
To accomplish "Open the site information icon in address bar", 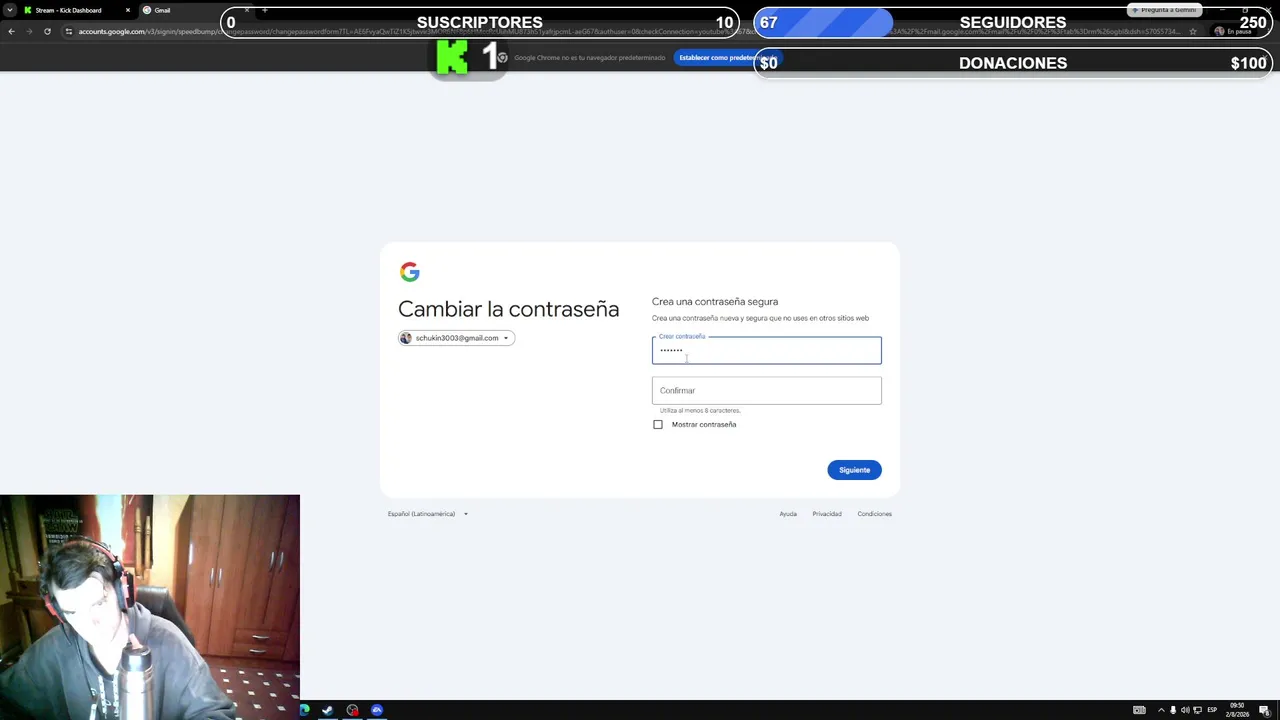I will point(68,31).
